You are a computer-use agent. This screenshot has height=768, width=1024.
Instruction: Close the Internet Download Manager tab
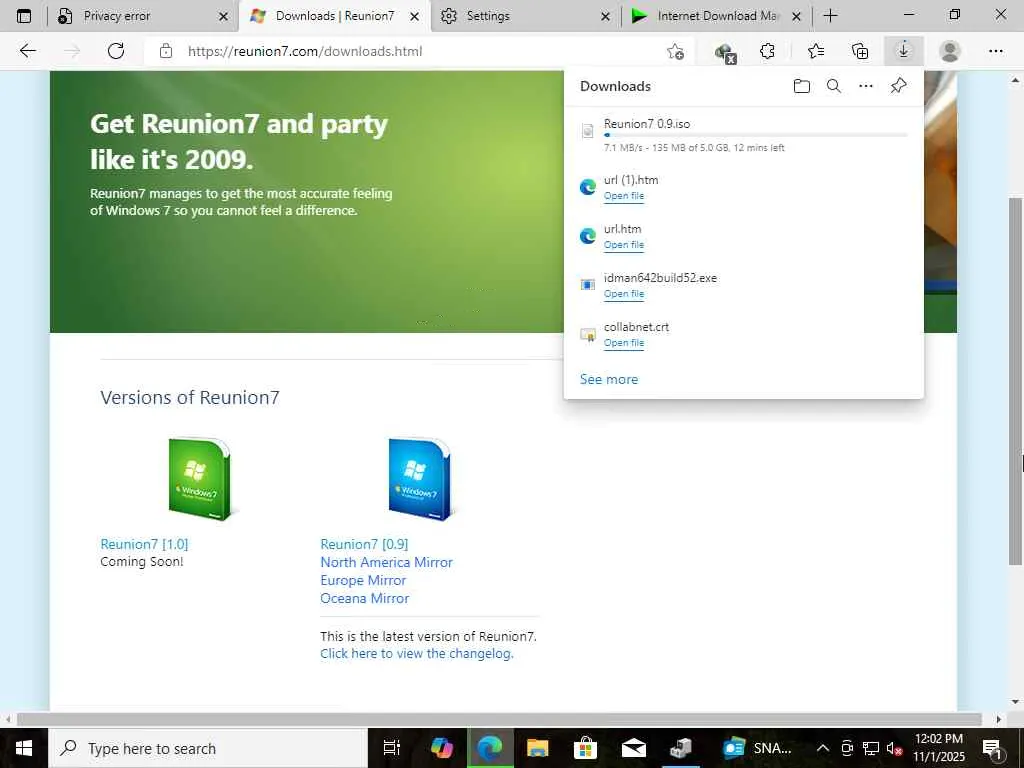(796, 16)
